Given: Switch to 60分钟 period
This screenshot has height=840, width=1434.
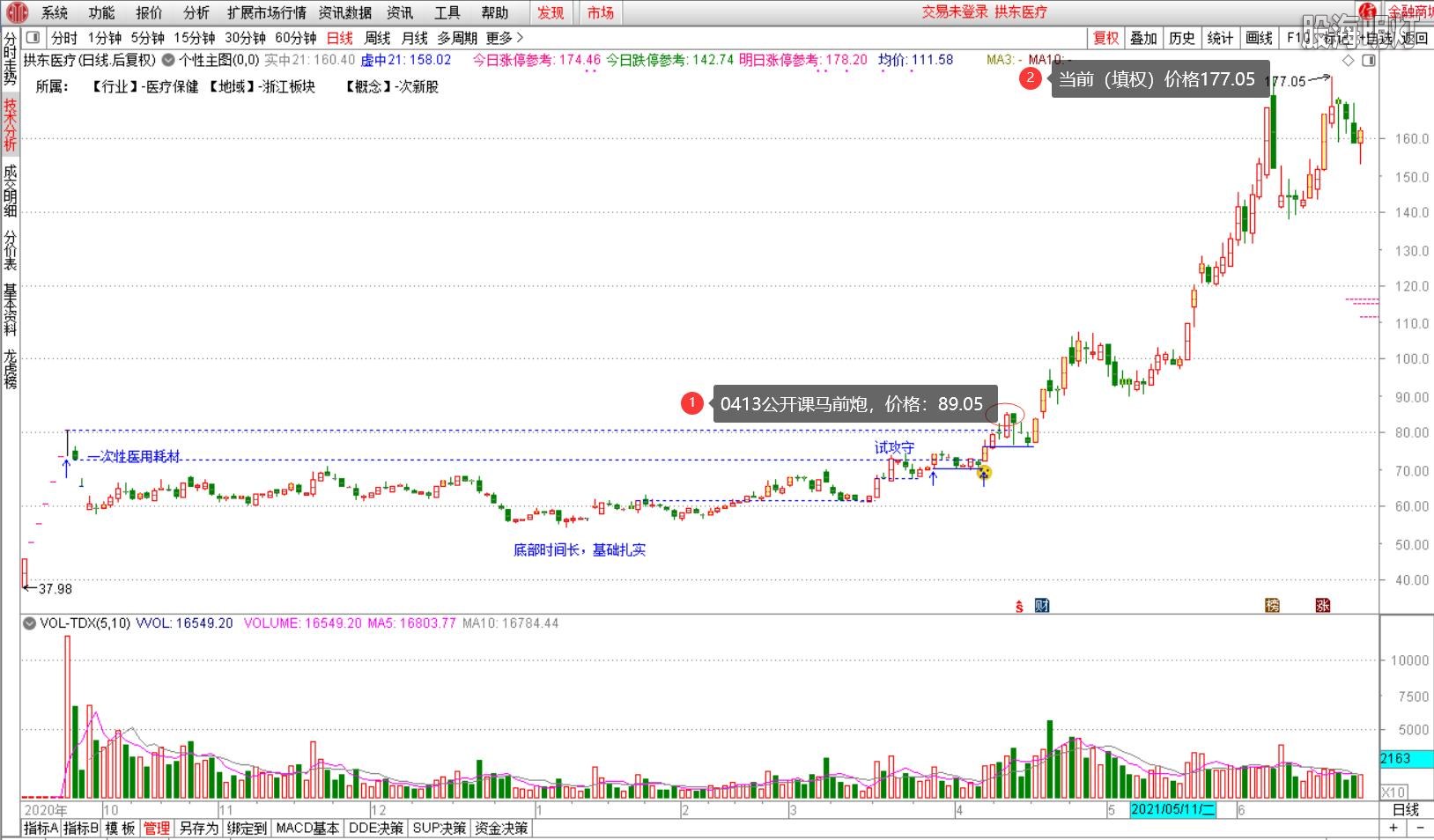Looking at the screenshot, I should [x=296, y=38].
